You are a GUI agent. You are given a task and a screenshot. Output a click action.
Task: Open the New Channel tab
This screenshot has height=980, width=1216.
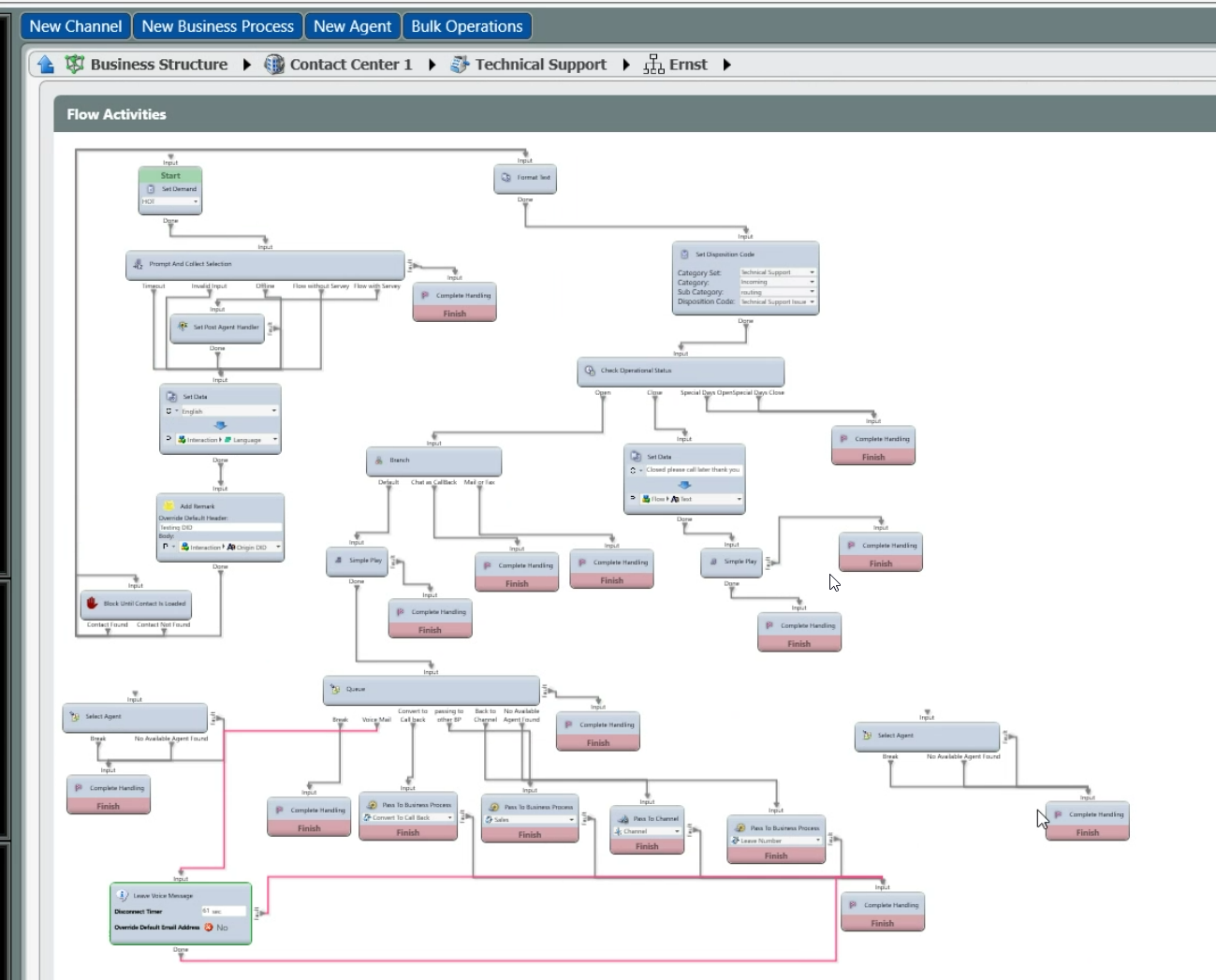click(x=76, y=26)
